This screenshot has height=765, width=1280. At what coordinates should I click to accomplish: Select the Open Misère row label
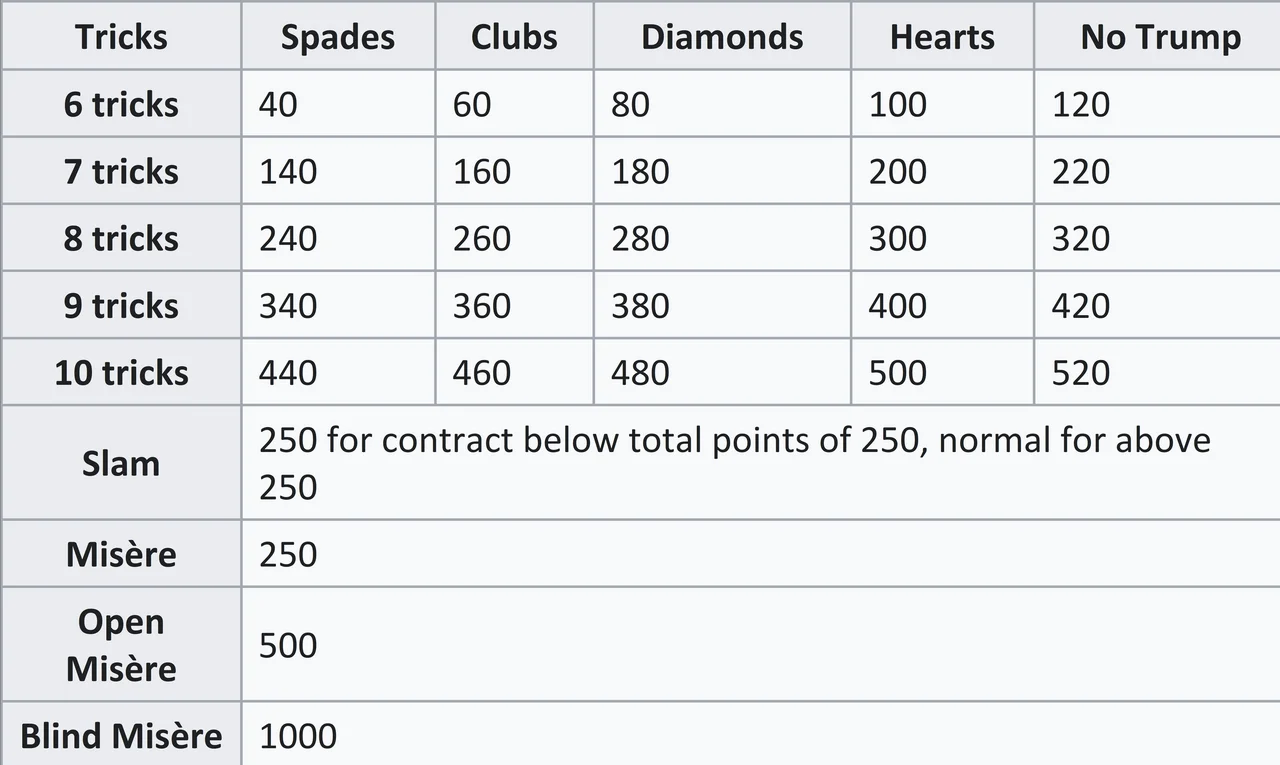(x=121, y=645)
